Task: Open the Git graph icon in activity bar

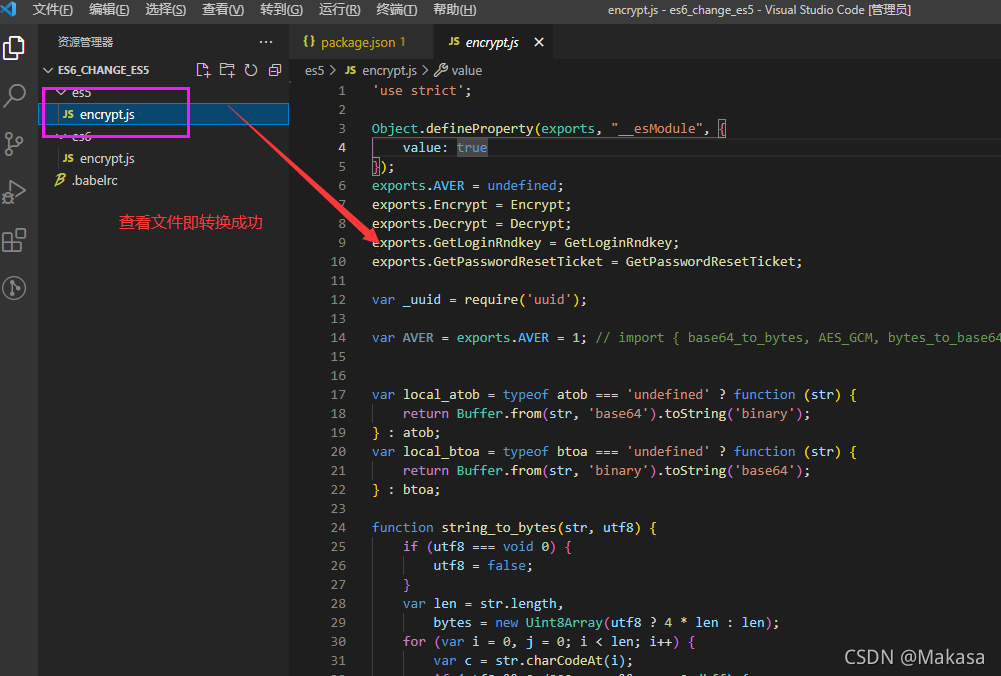Action: pos(14,288)
